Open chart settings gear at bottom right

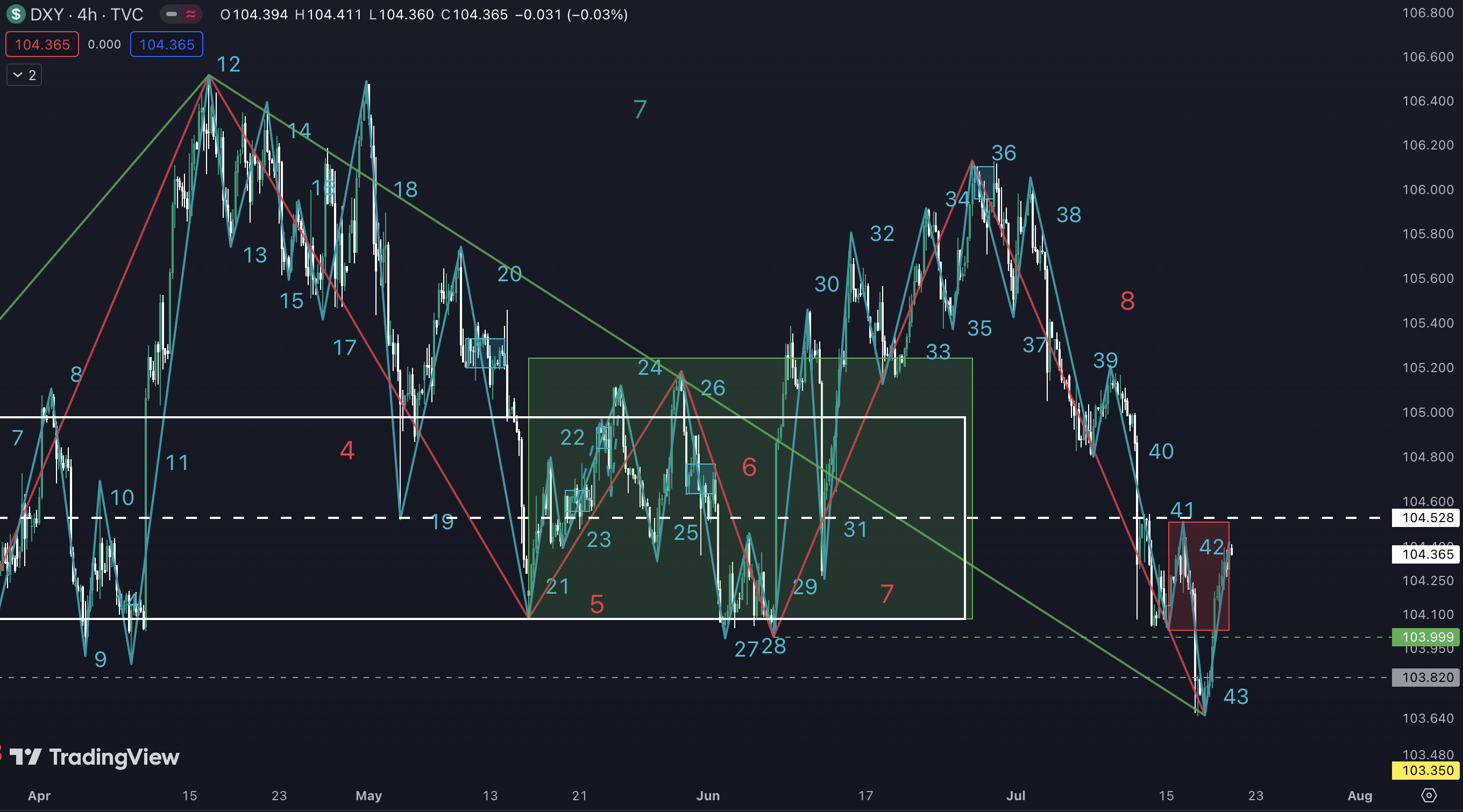(1429, 795)
